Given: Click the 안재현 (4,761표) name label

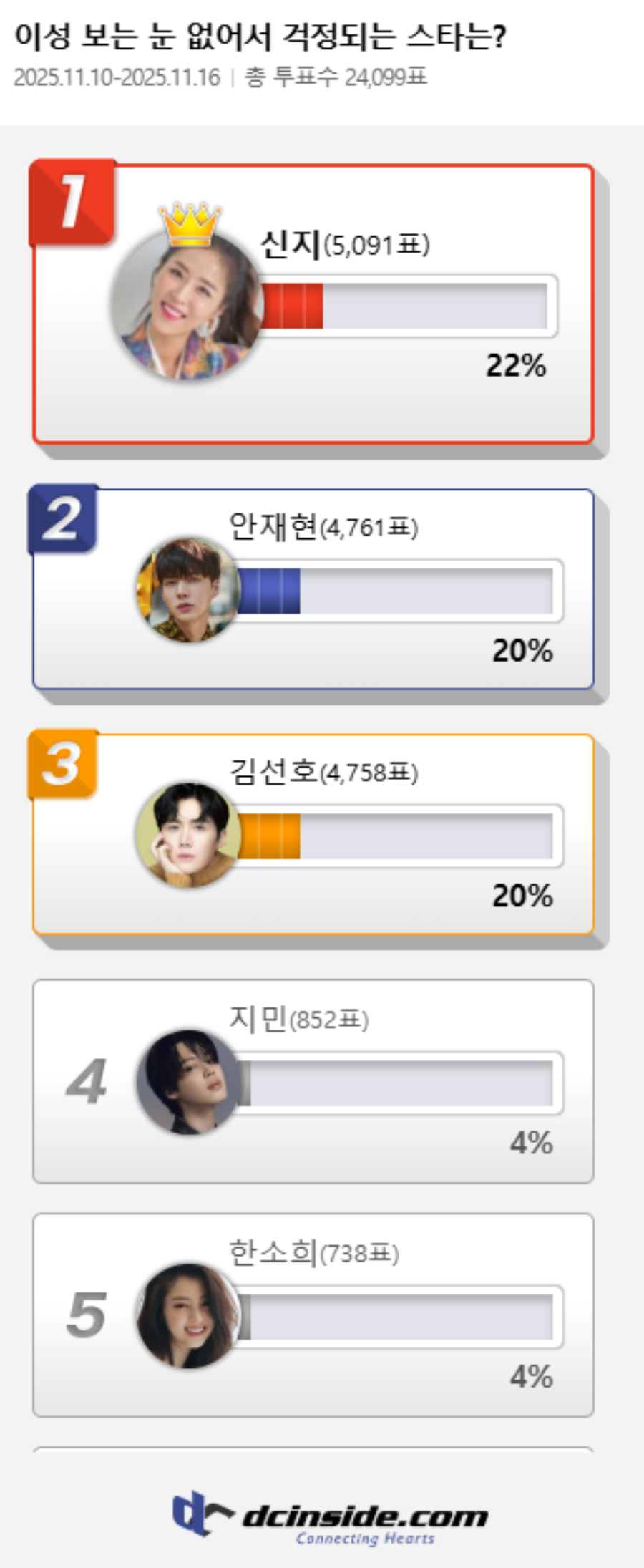Looking at the screenshot, I should tap(323, 527).
